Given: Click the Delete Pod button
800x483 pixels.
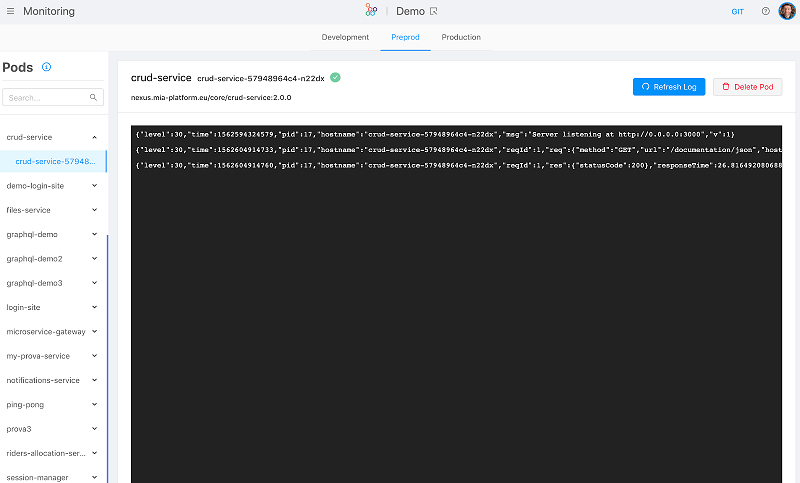Looking at the screenshot, I should [747, 87].
